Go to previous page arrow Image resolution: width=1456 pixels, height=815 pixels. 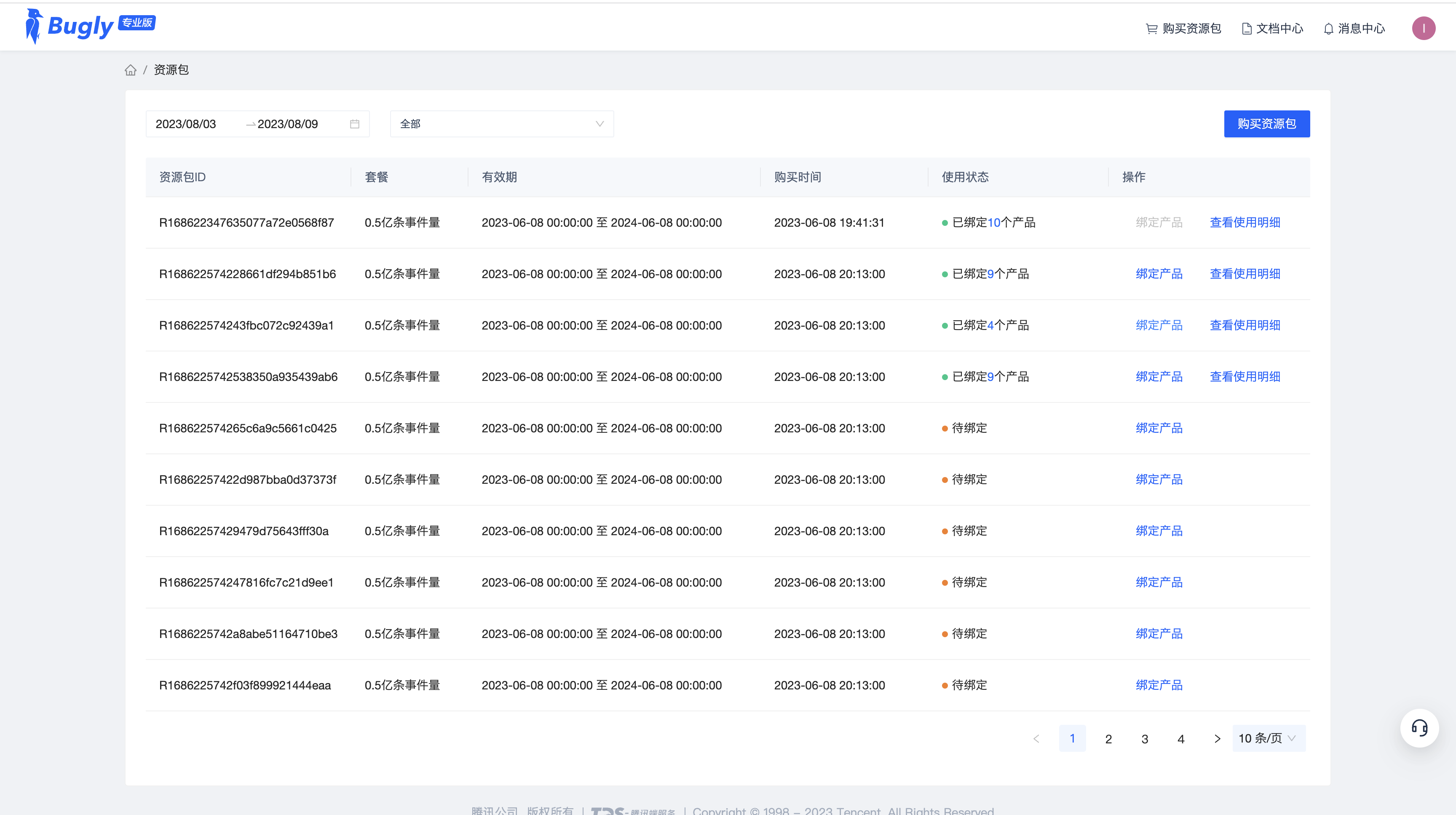click(1036, 739)
